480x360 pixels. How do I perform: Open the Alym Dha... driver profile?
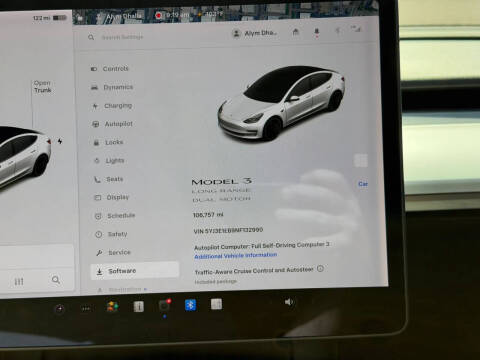[255, 33]
